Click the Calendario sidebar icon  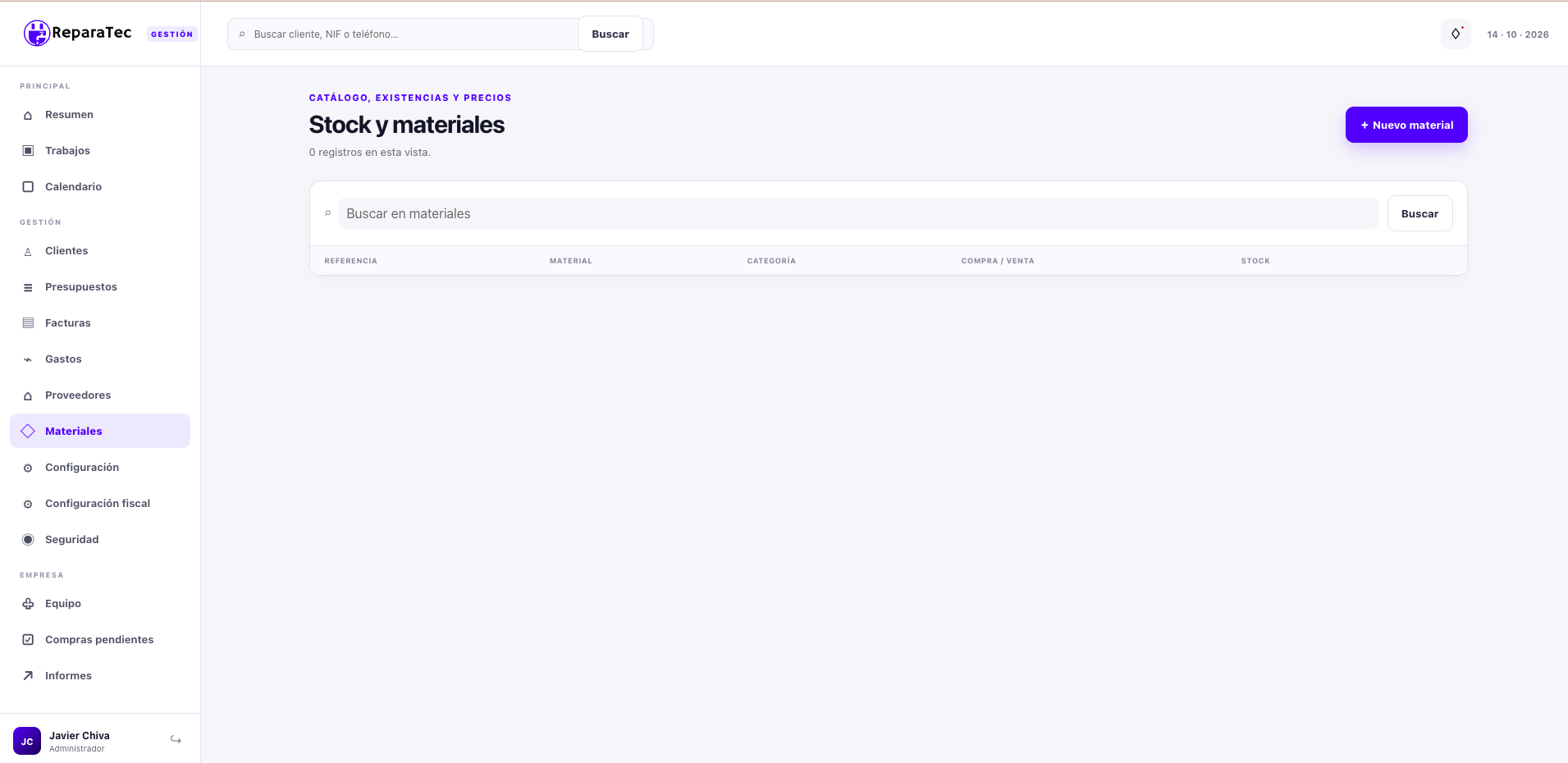(x=28, y=187)
